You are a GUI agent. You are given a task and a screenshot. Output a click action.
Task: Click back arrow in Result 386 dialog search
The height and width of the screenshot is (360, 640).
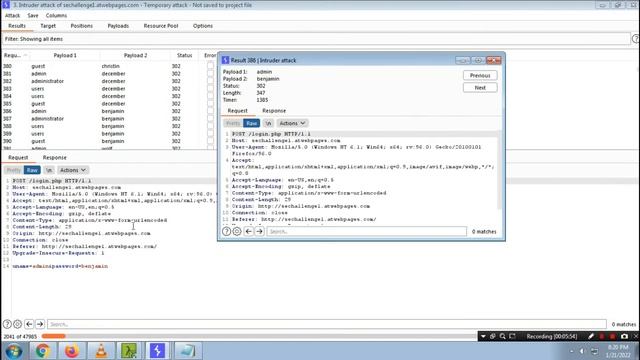(249, 231)
